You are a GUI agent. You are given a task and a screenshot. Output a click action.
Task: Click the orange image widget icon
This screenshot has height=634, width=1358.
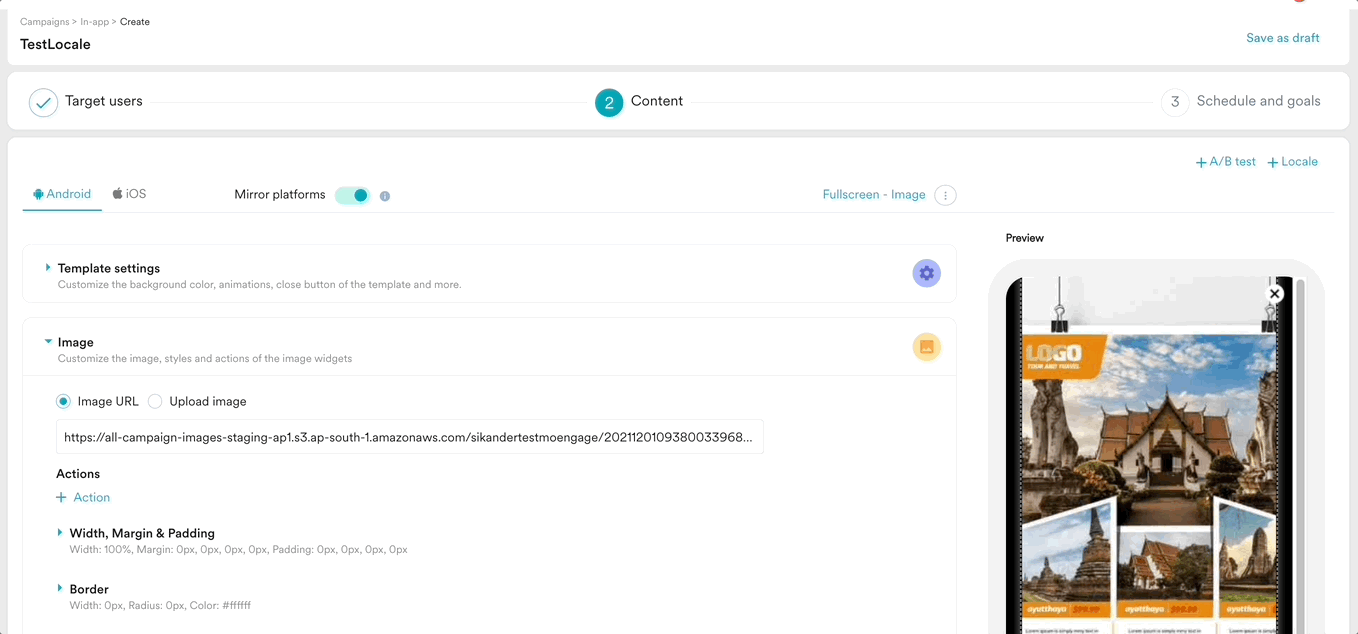(926, 347)
